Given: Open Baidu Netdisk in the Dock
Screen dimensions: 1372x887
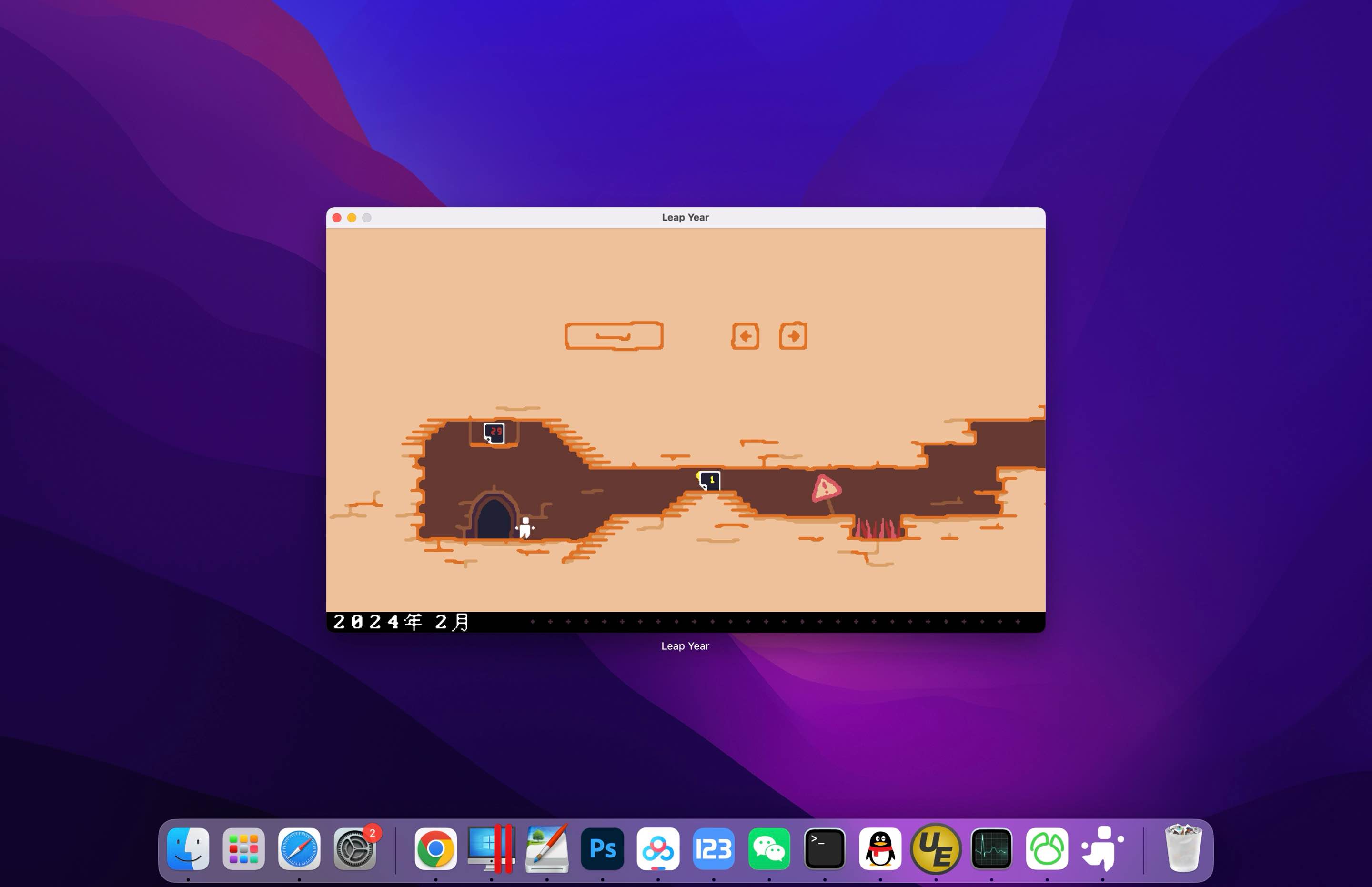Looking at the screenshot, I should (658, 848).
